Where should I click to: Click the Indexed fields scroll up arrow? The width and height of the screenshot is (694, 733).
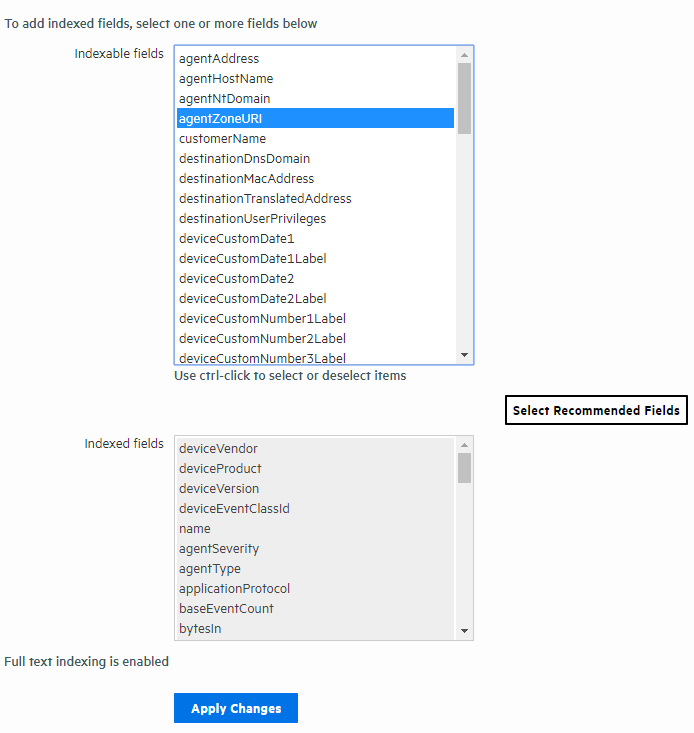[464, 444]
